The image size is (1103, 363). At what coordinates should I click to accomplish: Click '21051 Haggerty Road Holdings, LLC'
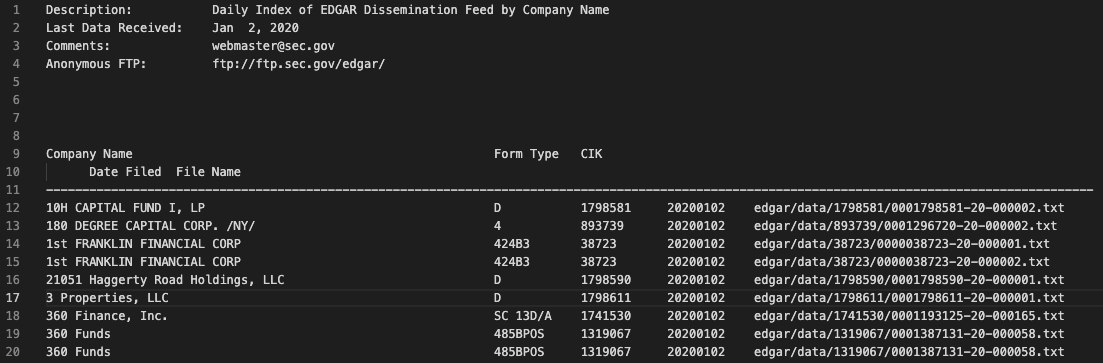pyautogui.click(x=165, y=280)
